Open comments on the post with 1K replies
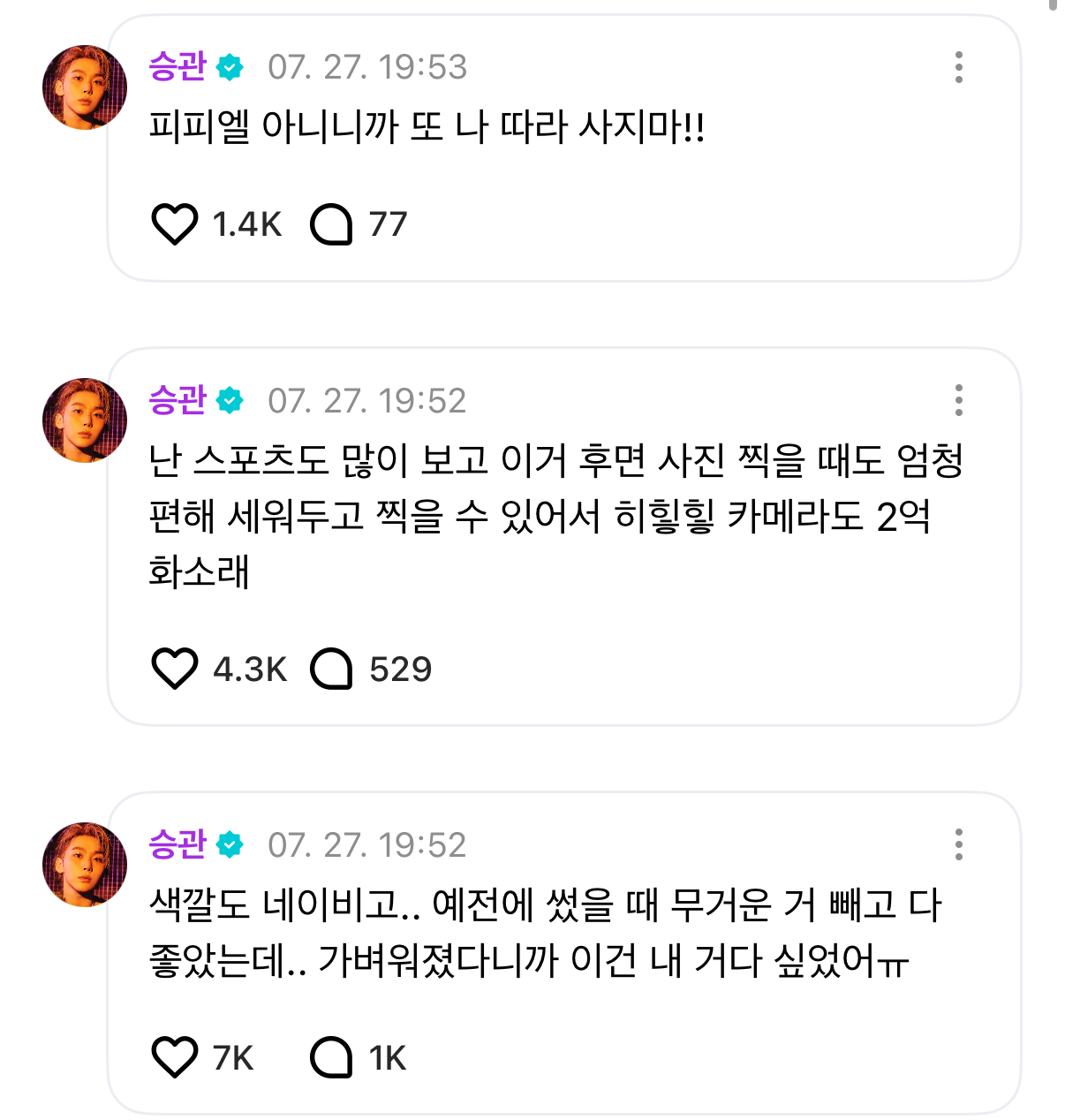 tap(331, 1057)
